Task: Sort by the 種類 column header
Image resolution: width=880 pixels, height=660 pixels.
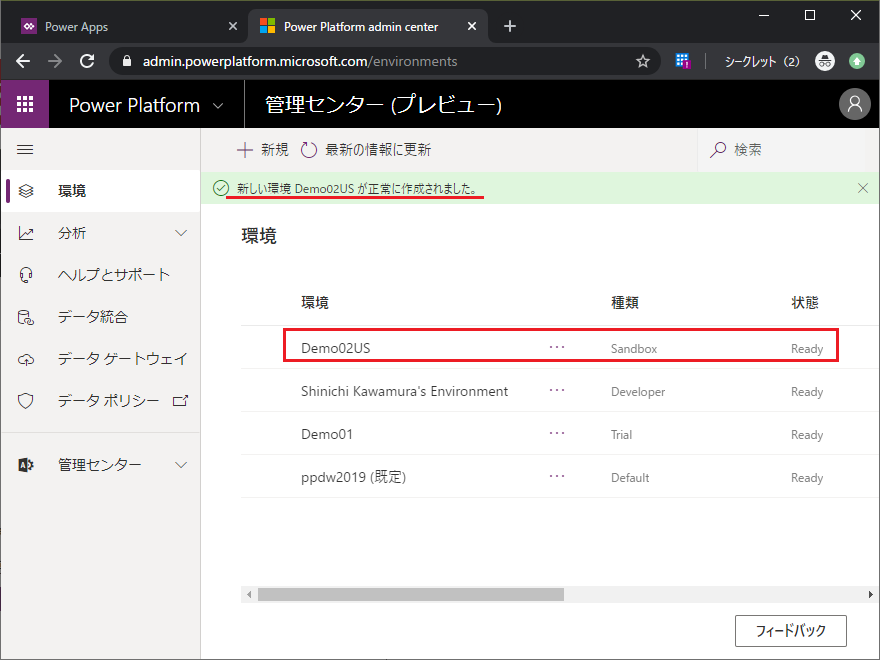Action: [625, 303]
